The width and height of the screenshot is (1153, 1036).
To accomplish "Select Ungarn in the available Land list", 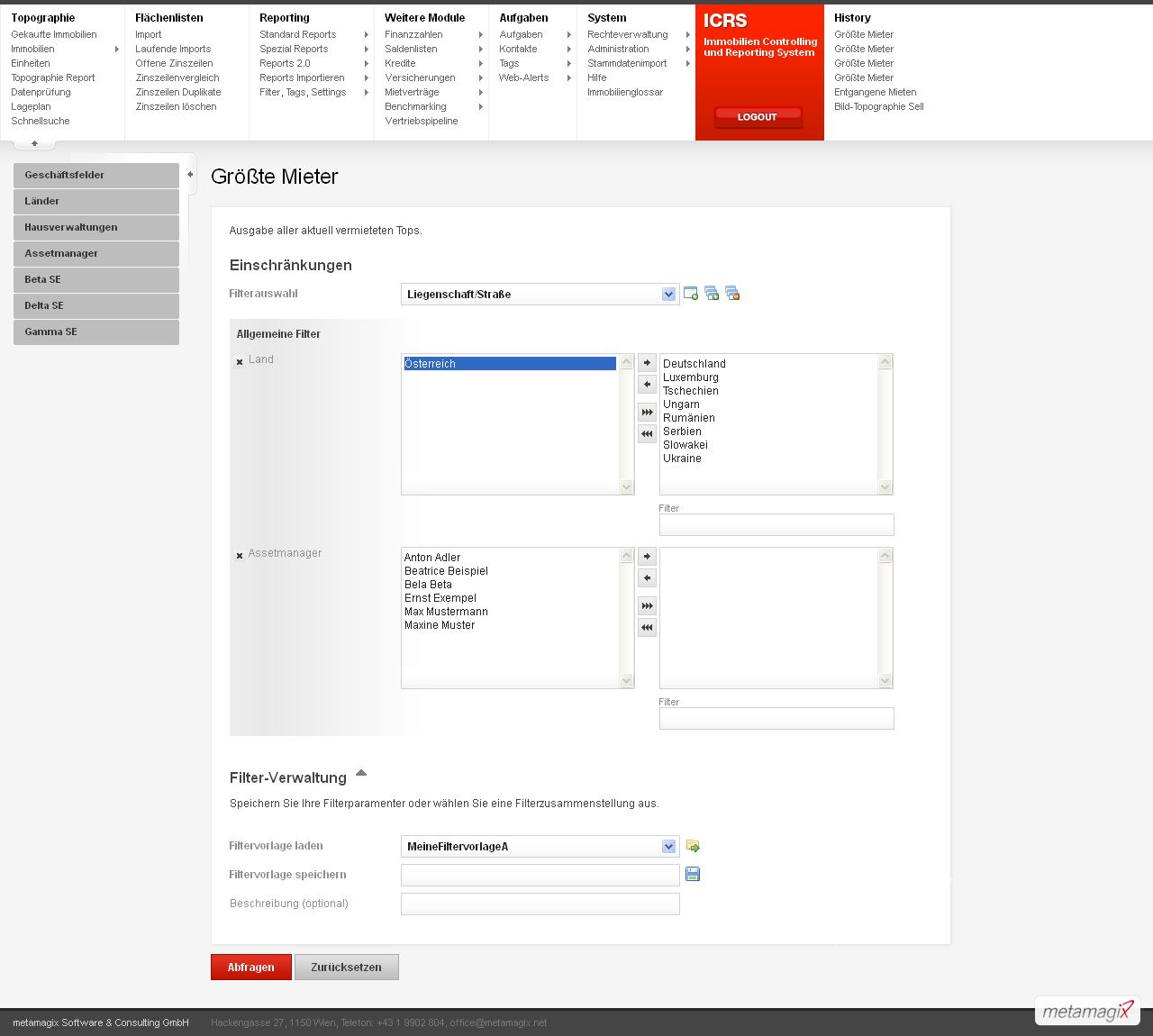I will (x=681, y=404).
